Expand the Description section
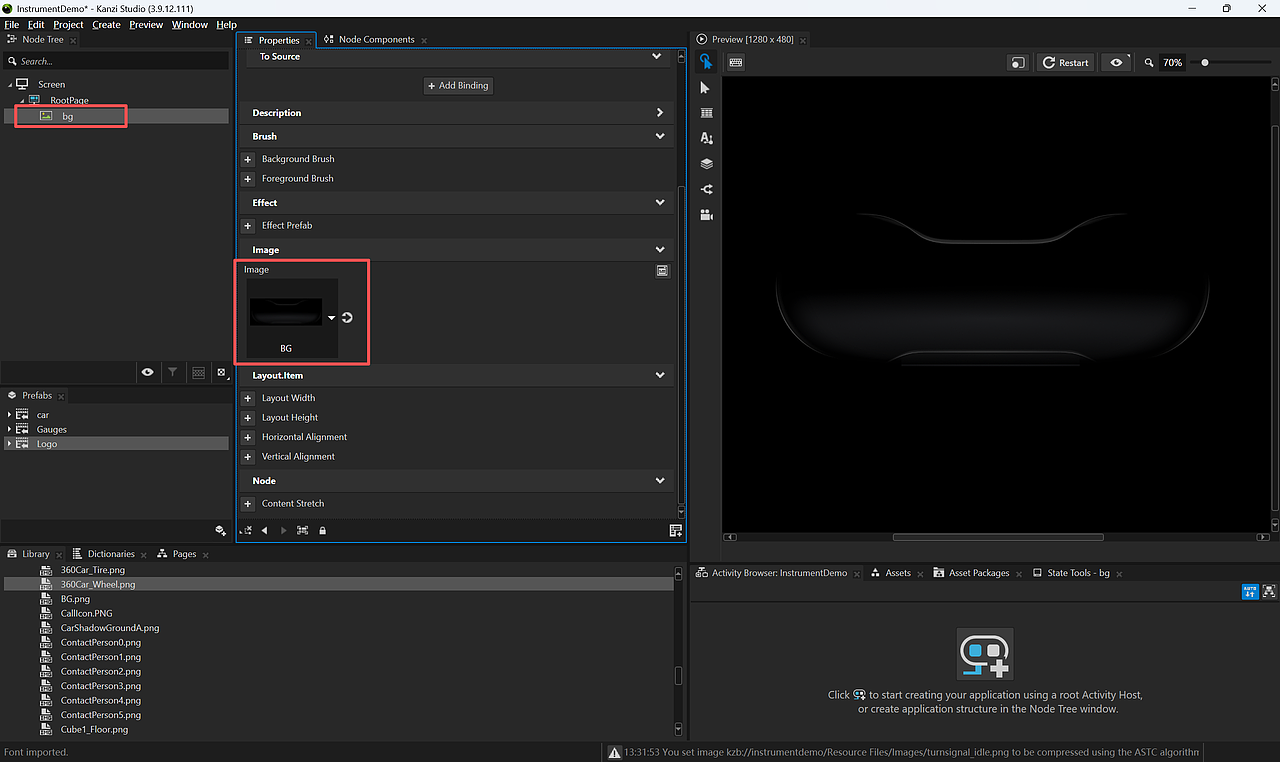This screenshot has width=1280, height=762. click(x=660, y=113)
